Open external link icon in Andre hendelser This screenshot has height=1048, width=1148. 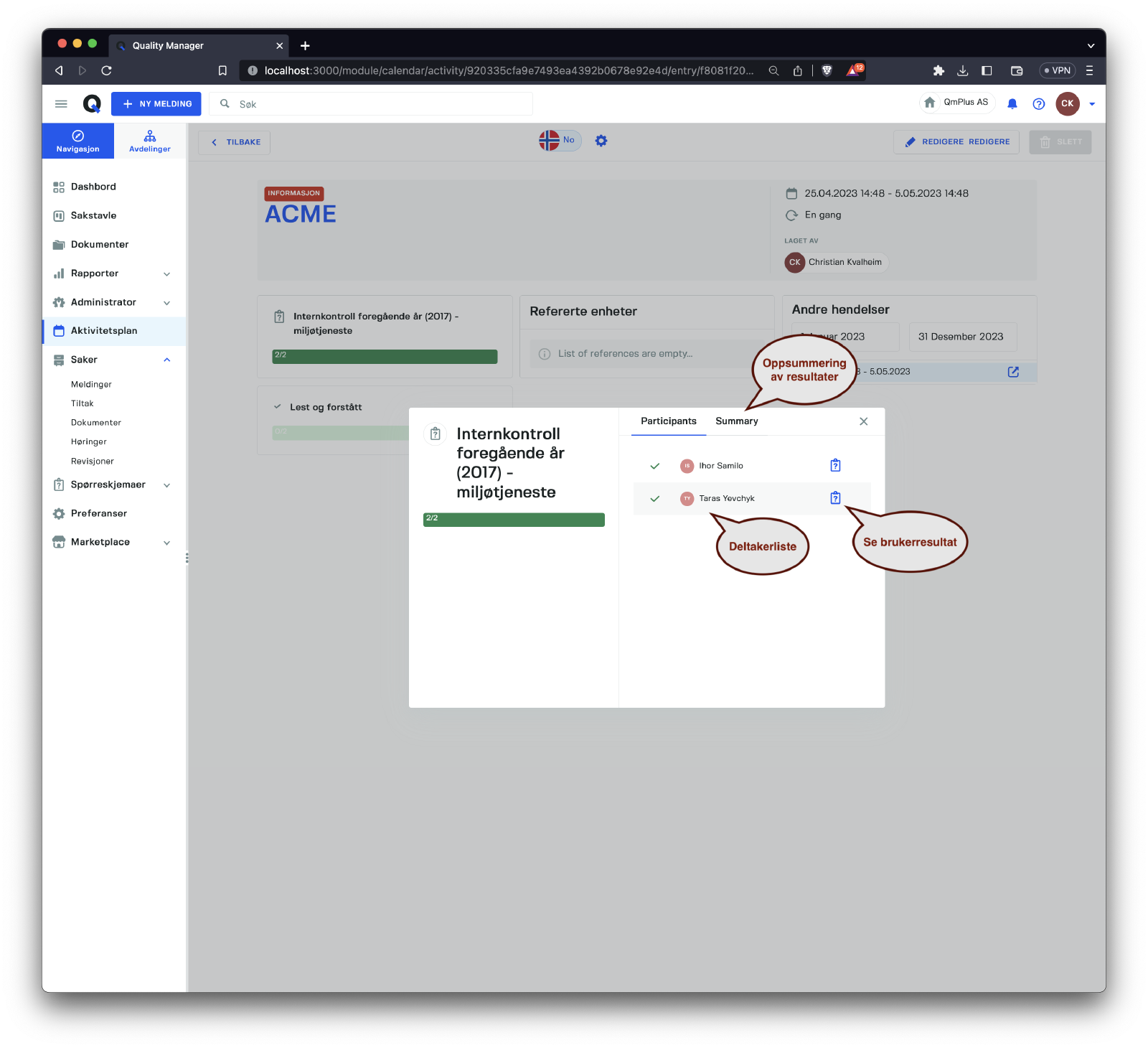[x=1013, y=372]
